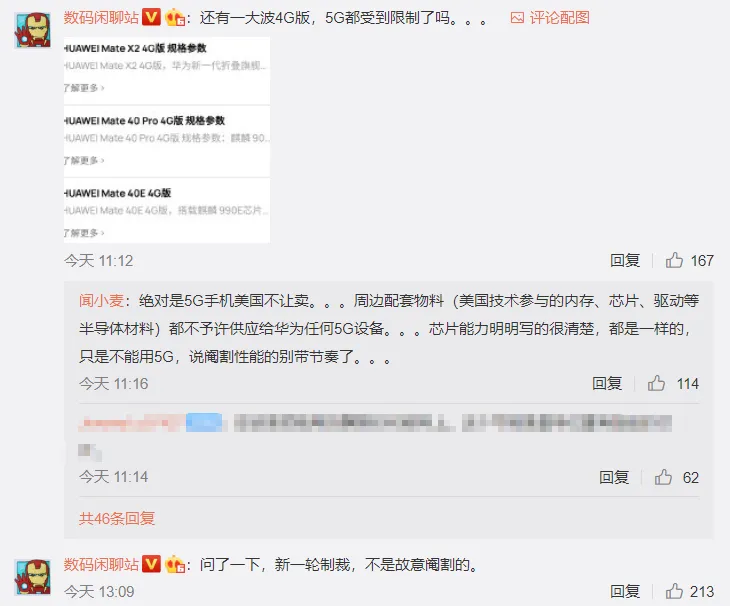Thumbs-up the 13:09 comment with 213 likes
Screen dimensions: 730x606
[x=674, y=591]
